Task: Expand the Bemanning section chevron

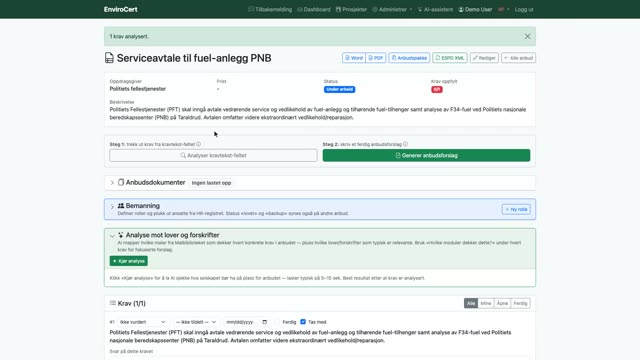Action: pos(112,207)
